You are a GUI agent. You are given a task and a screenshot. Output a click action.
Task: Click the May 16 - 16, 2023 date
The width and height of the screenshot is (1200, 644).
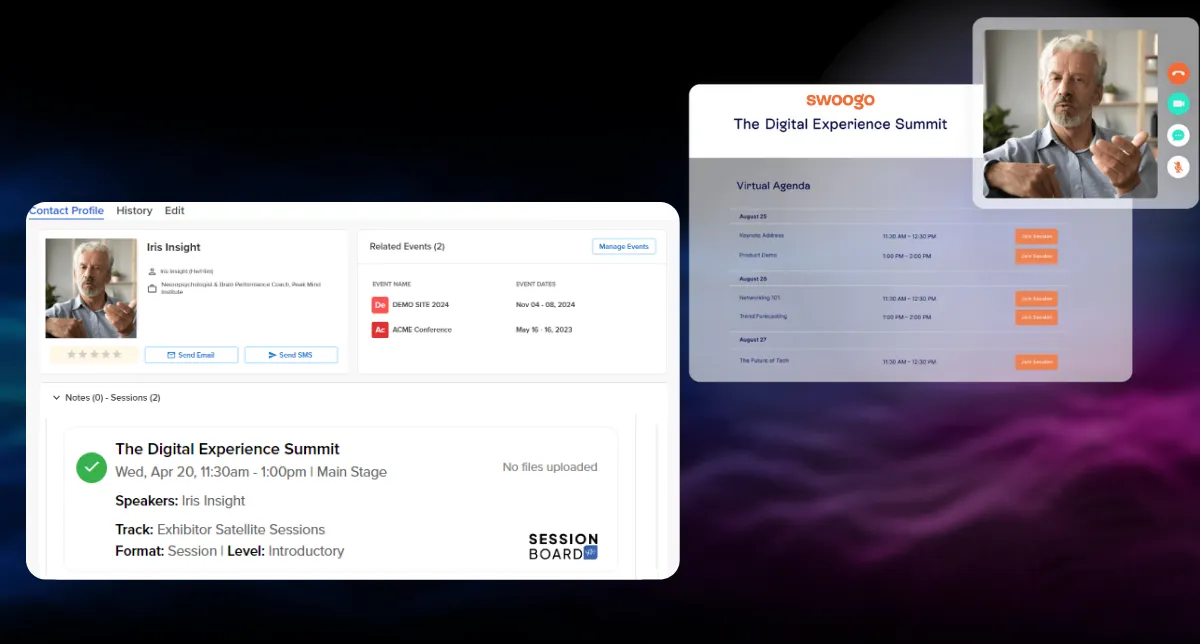pyautogui.click(x=545, y=330)
